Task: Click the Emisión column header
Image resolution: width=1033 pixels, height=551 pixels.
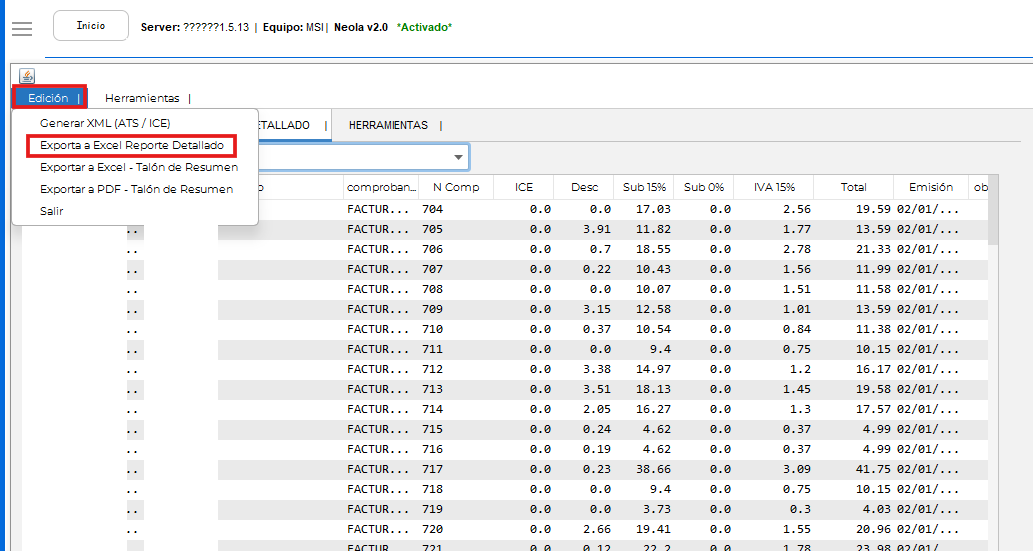Action: tap(930, 187)
